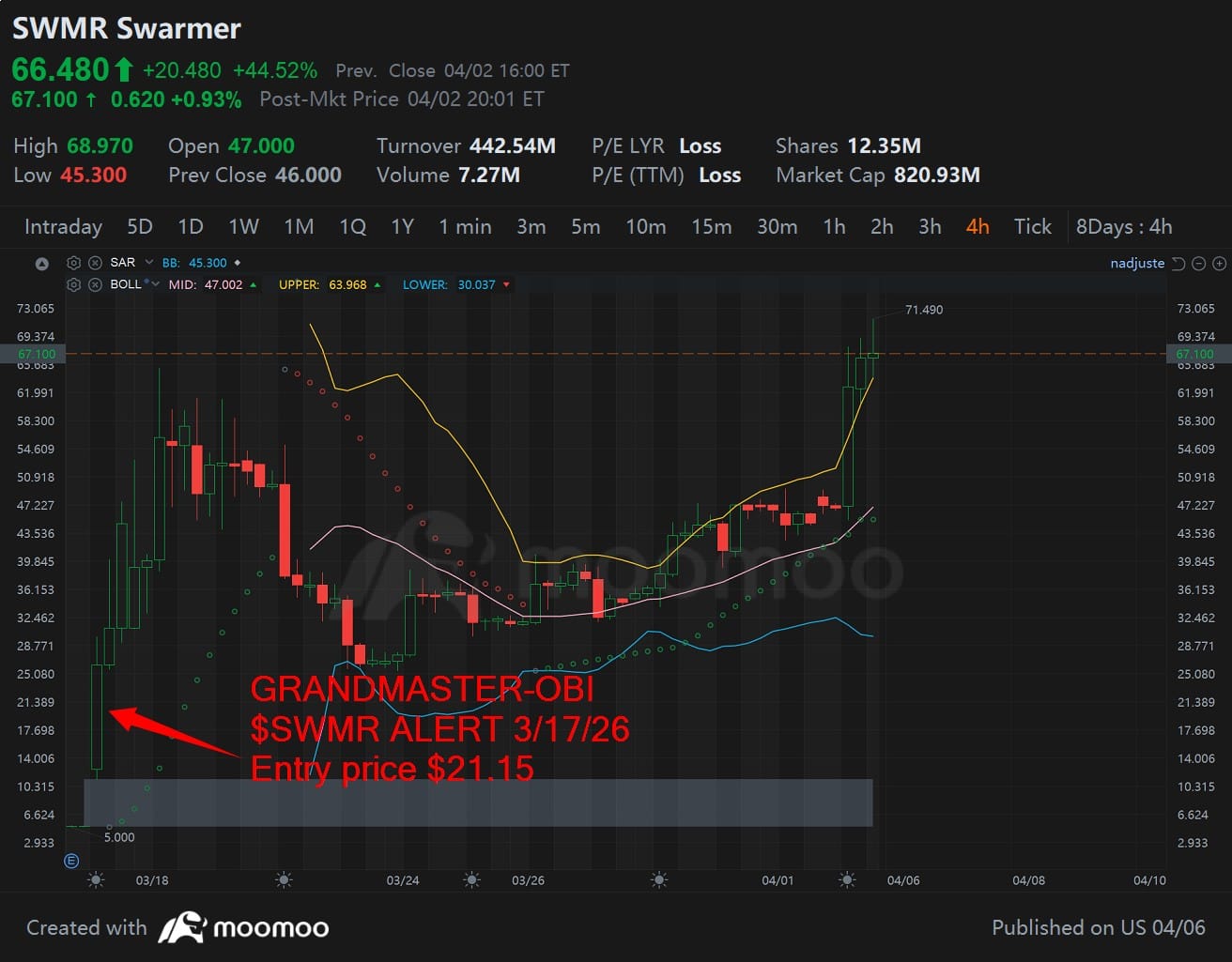Click the SAR BB value 45.300
This screenshot has width=1232, height=962.
(208, 263)
